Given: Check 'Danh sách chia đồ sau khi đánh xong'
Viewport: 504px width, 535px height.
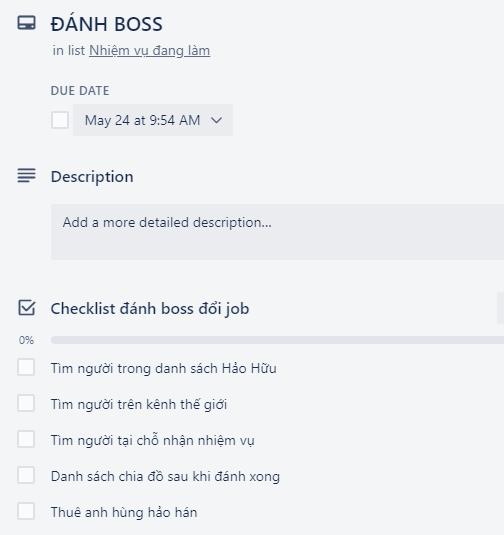Looking at the screenshot, I should (x=26, y=475).
